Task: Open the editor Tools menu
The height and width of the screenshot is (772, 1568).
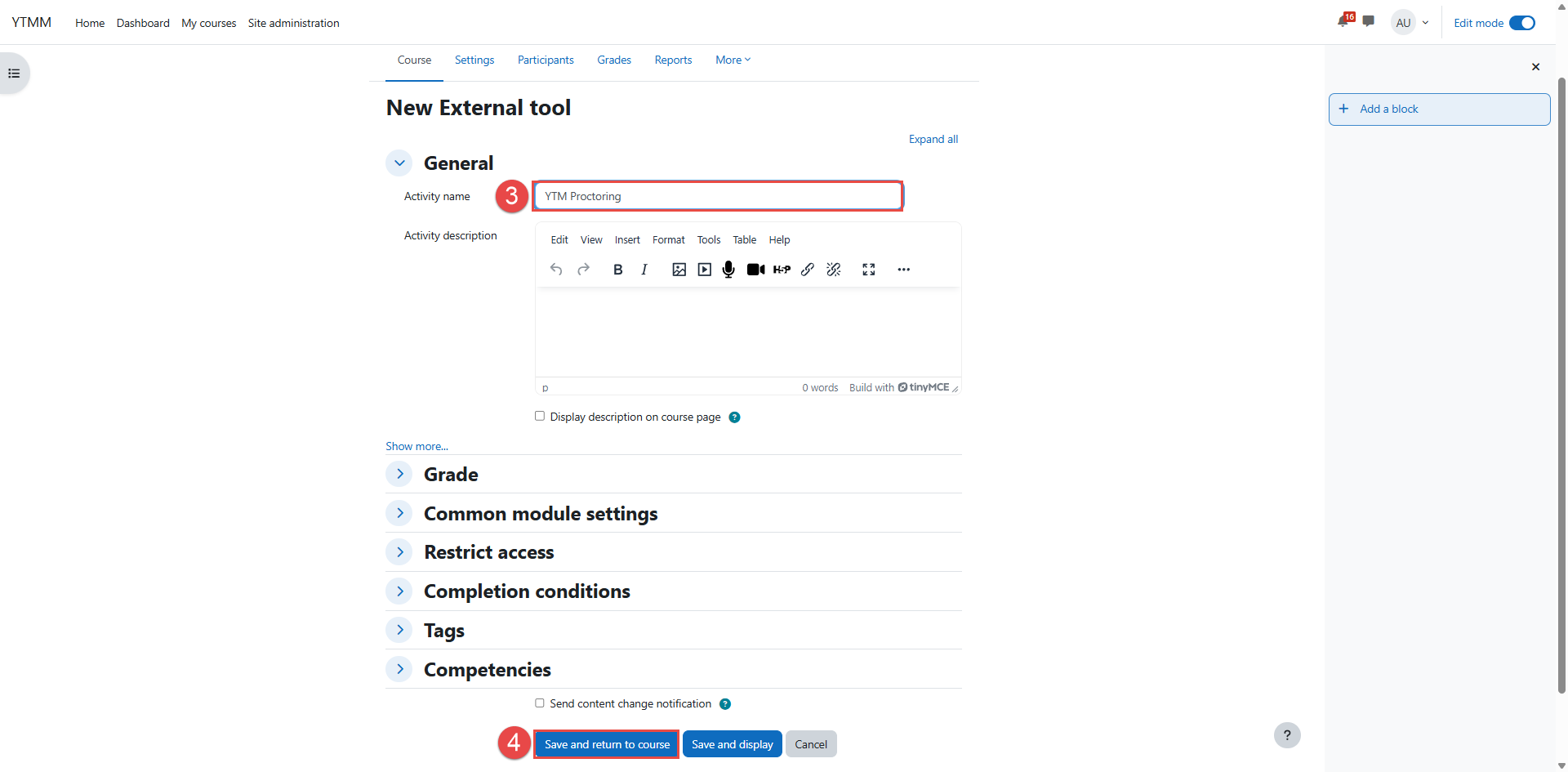Action: 709,240
